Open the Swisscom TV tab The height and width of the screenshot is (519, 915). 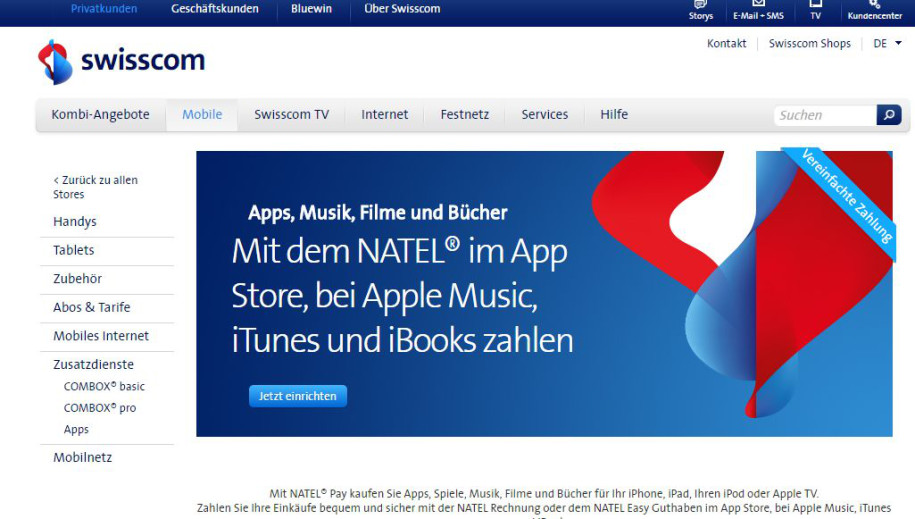tap(291, 114)
